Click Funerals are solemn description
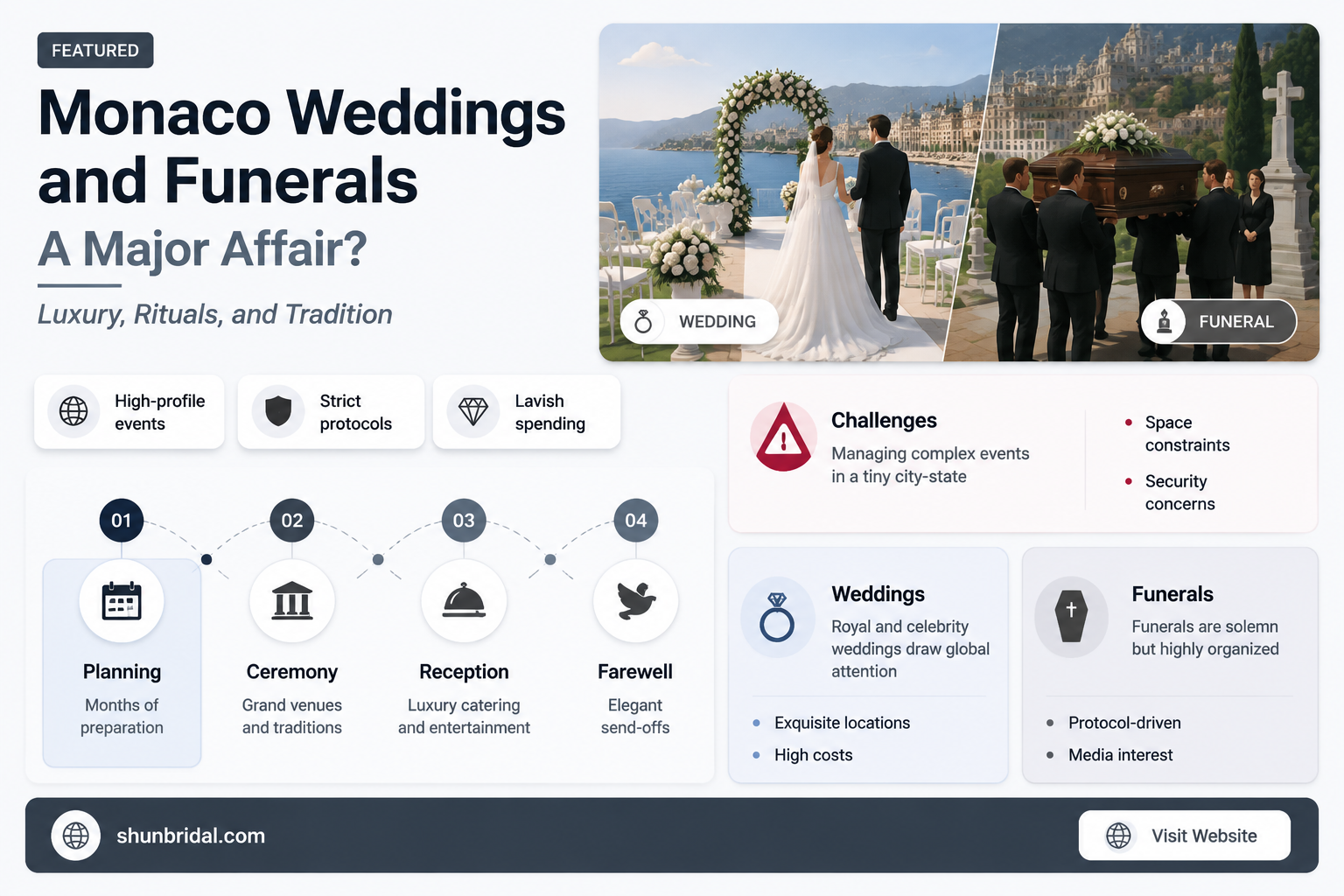This screenshot has width=1344, height=896. [1205, 638]
